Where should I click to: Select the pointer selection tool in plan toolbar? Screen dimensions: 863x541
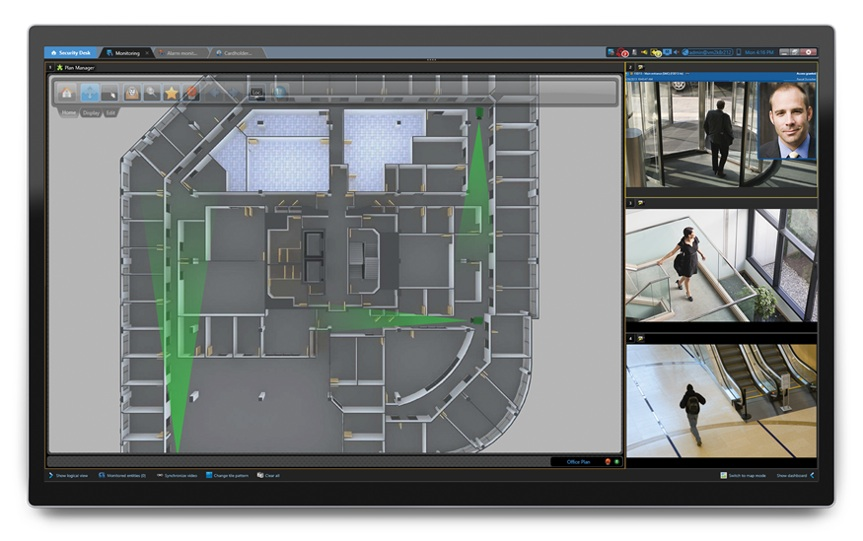[110, 93]
